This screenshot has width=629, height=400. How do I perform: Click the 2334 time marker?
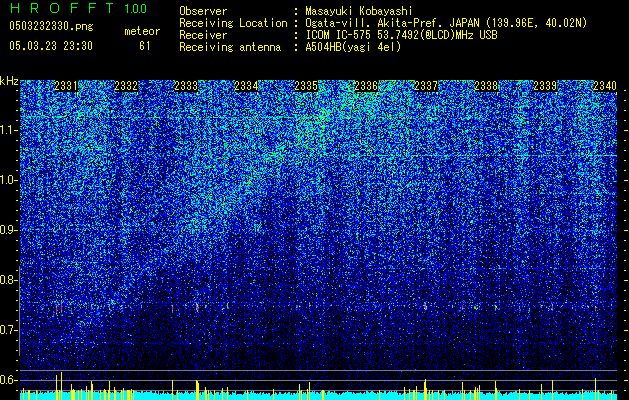[x=246, y=86]
